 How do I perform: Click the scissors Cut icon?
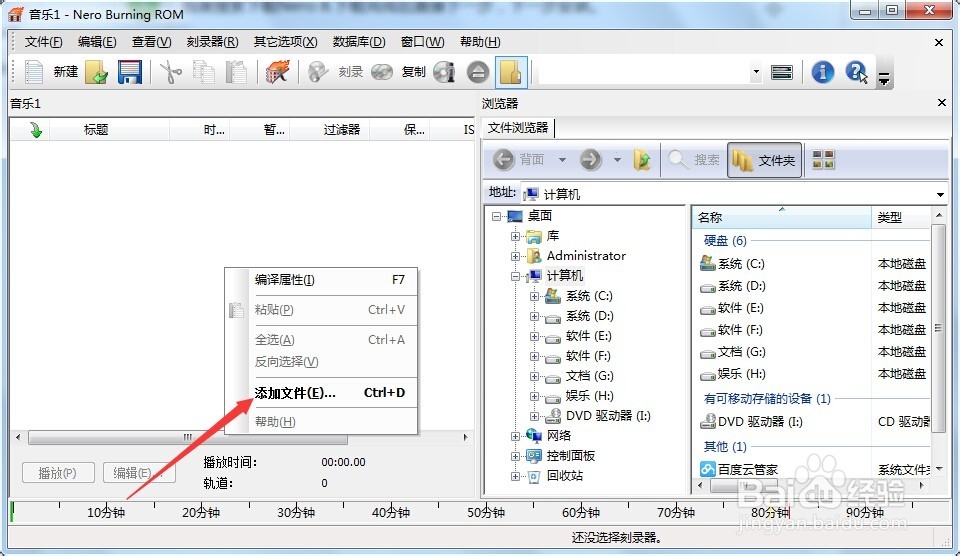[170, 72]
